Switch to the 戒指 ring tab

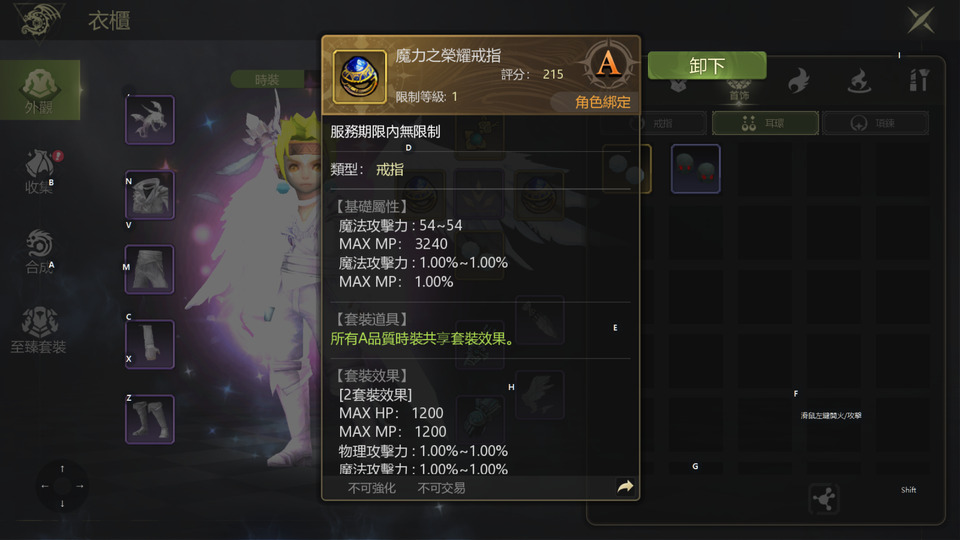[654, 123]
